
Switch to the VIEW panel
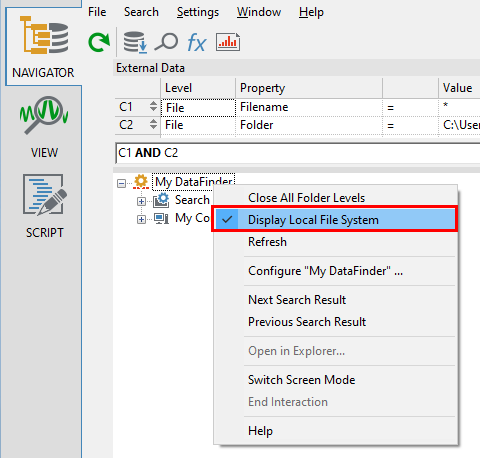click(x=44, y=127)
